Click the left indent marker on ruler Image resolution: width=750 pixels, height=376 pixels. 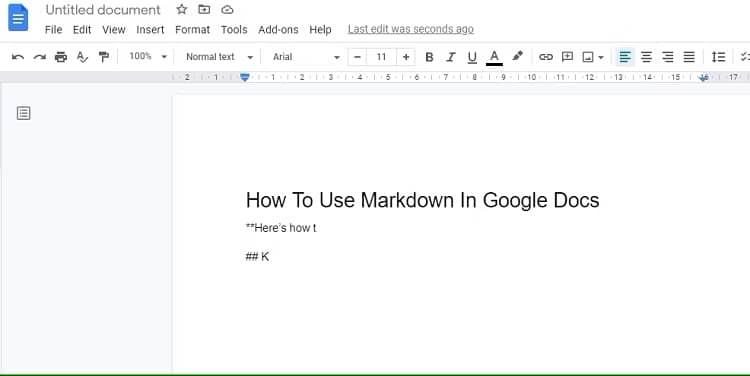tap(244, 77)
